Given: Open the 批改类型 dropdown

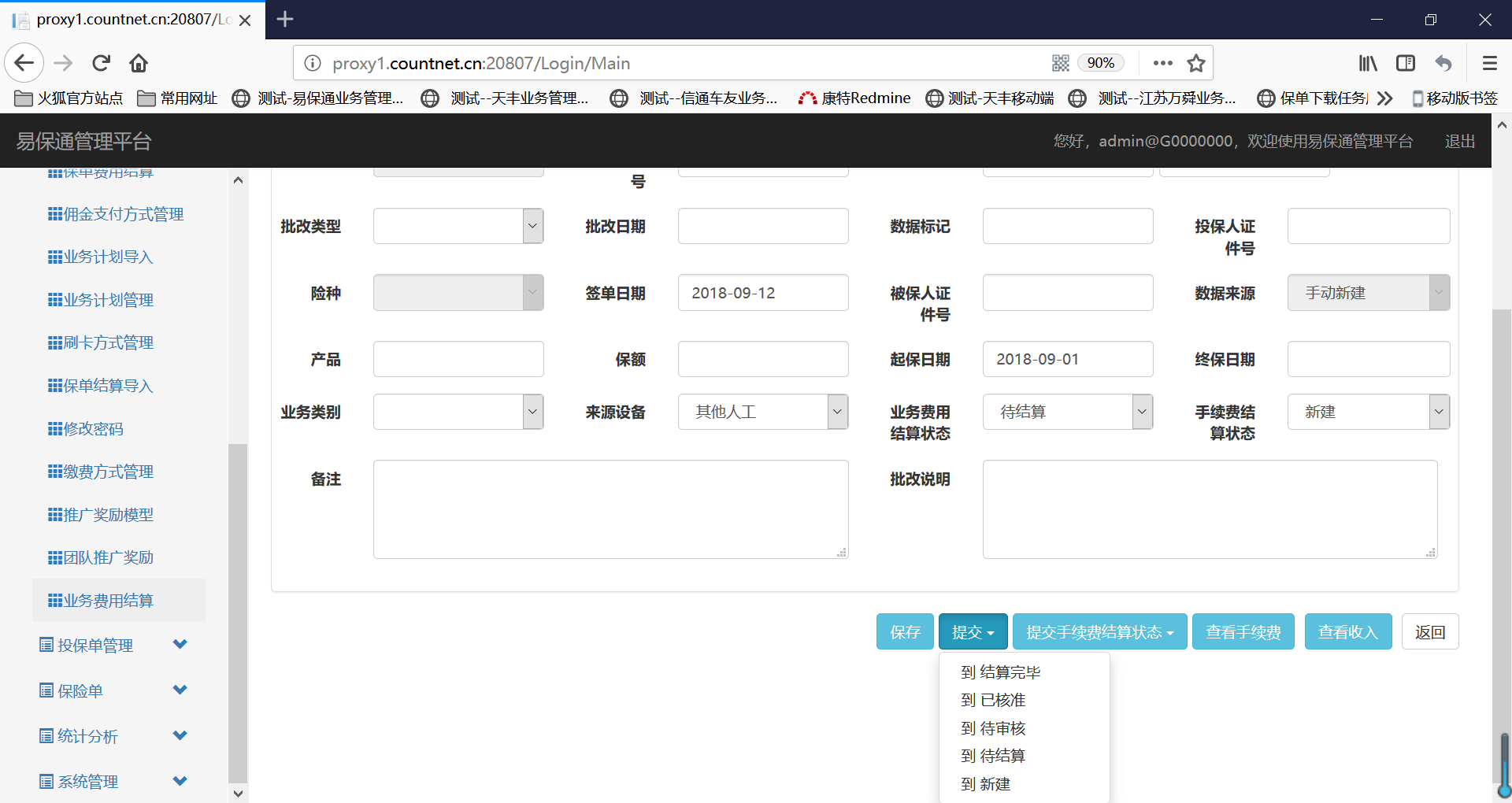Looking at the screenshot, I should click(458, 226).
